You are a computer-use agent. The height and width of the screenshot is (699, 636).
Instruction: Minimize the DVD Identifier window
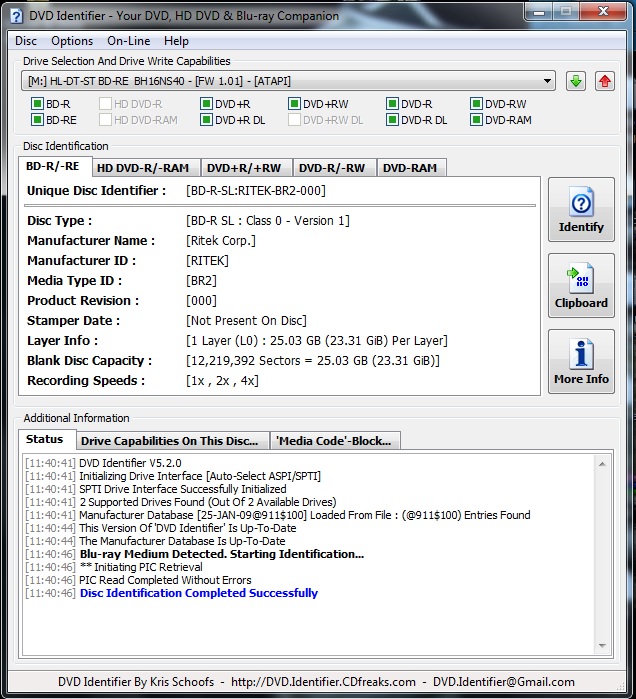point(539,12)
